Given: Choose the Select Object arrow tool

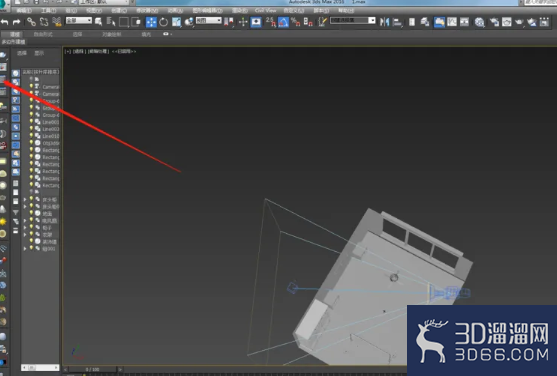Looking at the screenshot, I should [98, 22].
